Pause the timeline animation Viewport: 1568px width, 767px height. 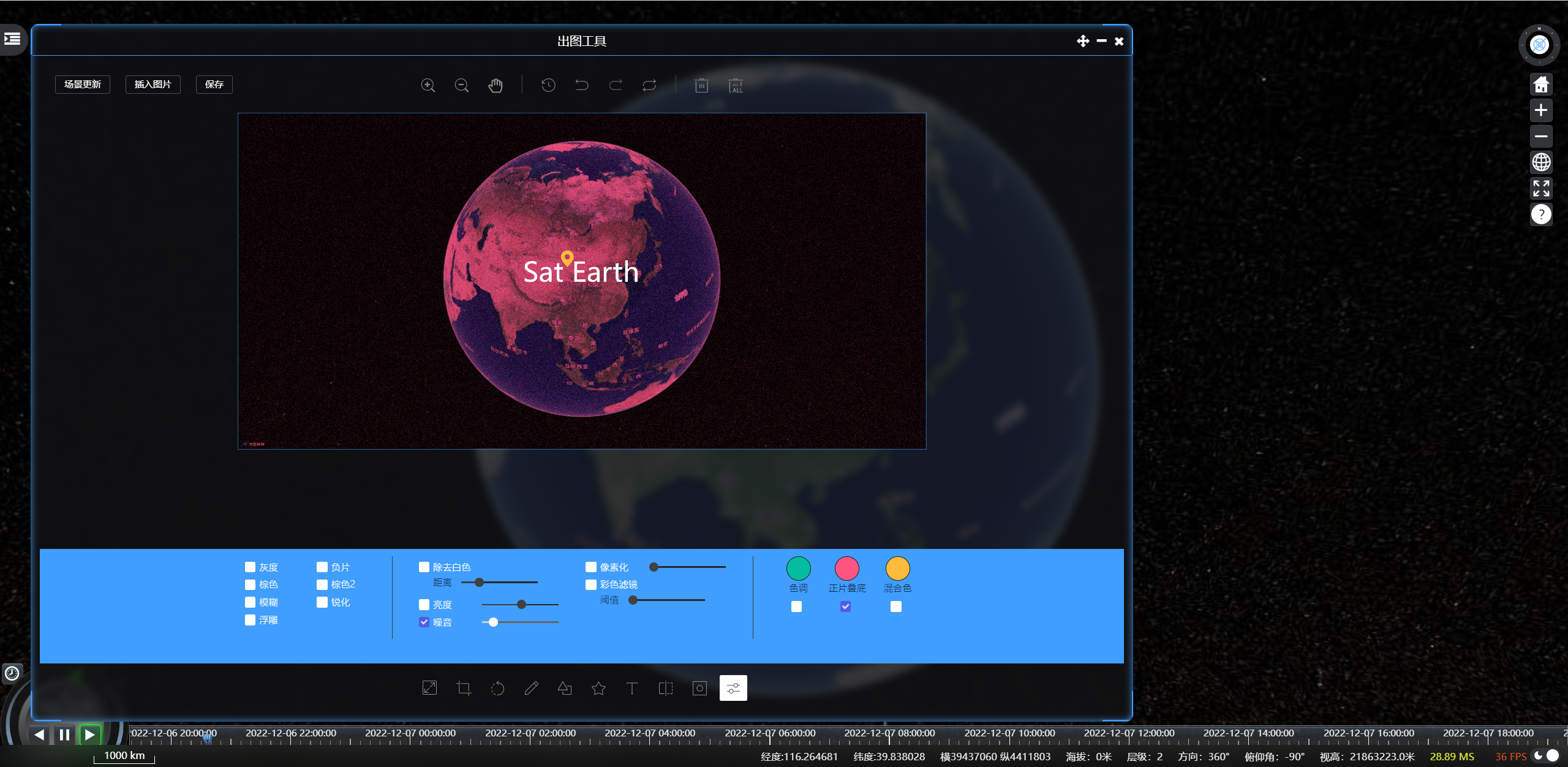pos(64,734)
